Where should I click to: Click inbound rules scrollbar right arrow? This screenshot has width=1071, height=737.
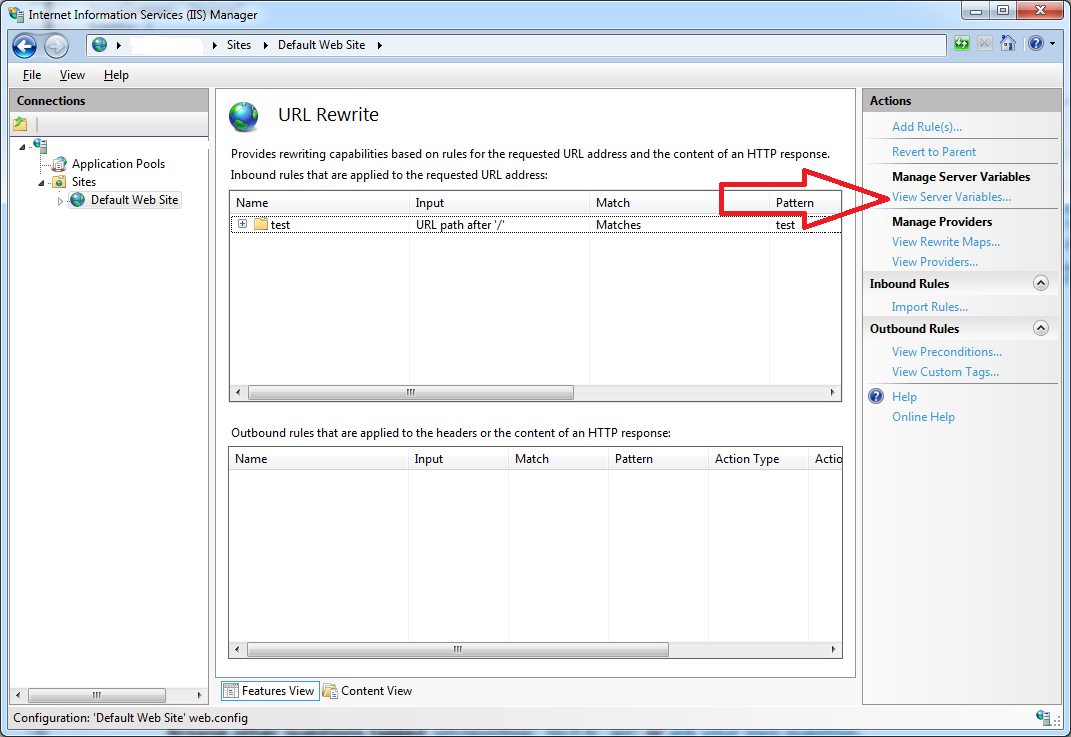pos(832,392)
